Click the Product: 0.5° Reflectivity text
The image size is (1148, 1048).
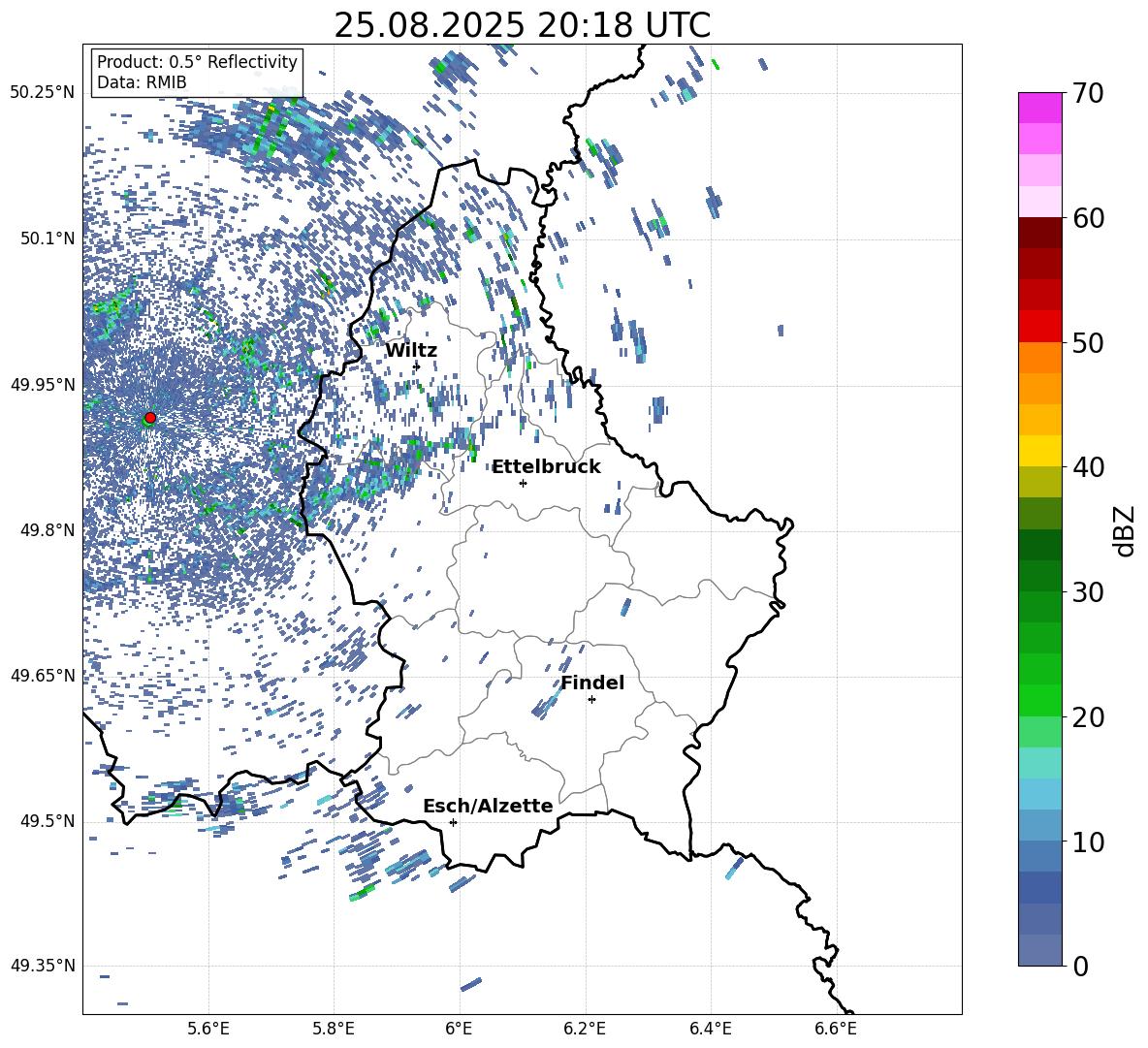[x=197, y=62]
